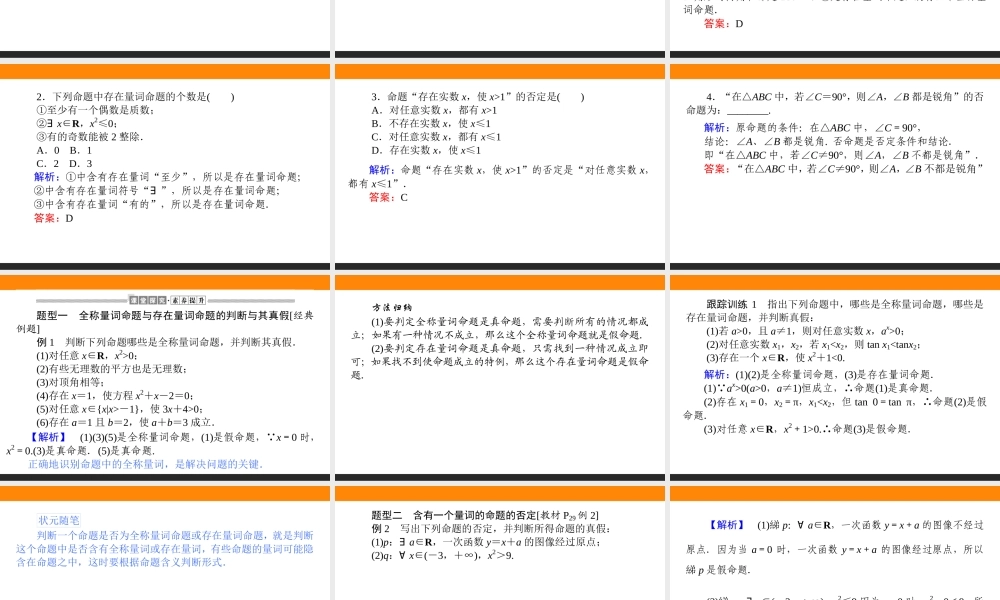Click the line '綈p是假命题'
The image size is (1000, 600).
pyautogui.click(x=719, y=570)
